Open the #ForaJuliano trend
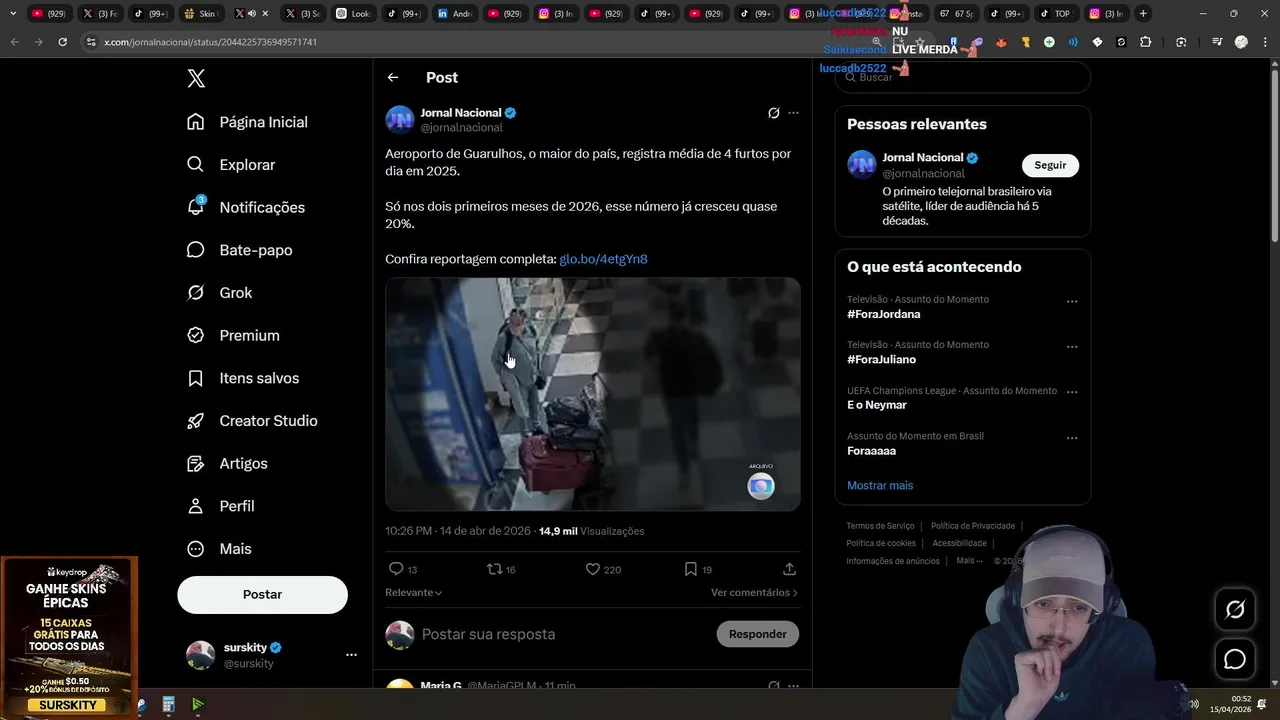This screenshot has height=720, width=1280. tap(881, 359)
